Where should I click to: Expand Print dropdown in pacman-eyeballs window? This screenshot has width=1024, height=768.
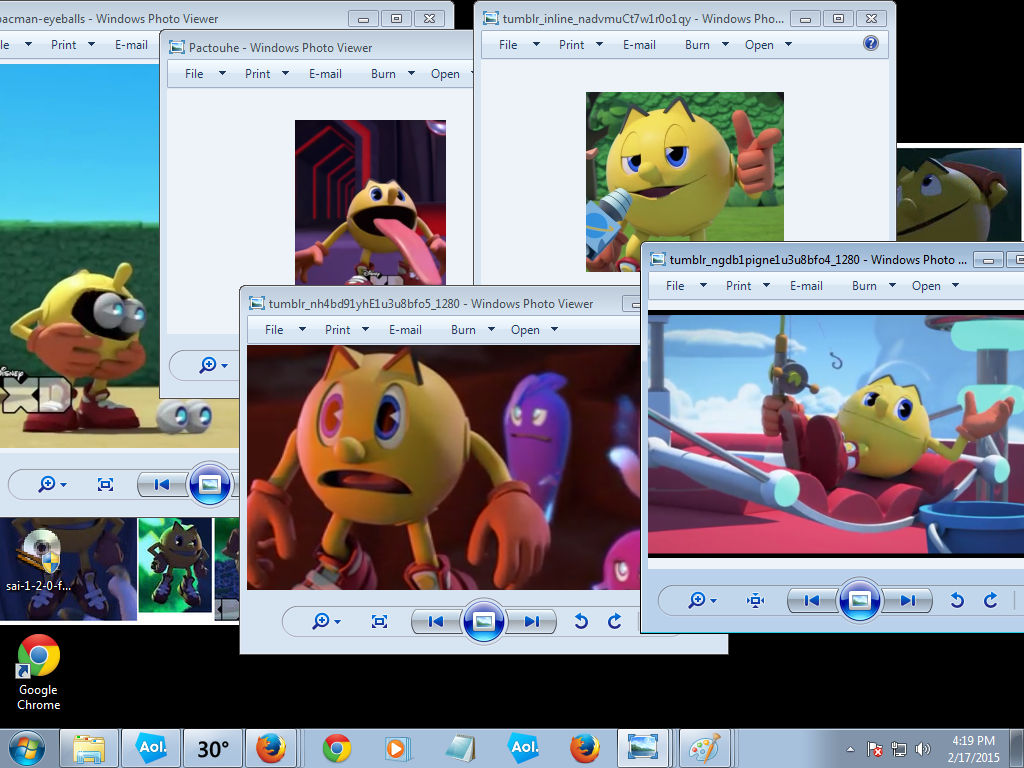(x=91, y=44)
